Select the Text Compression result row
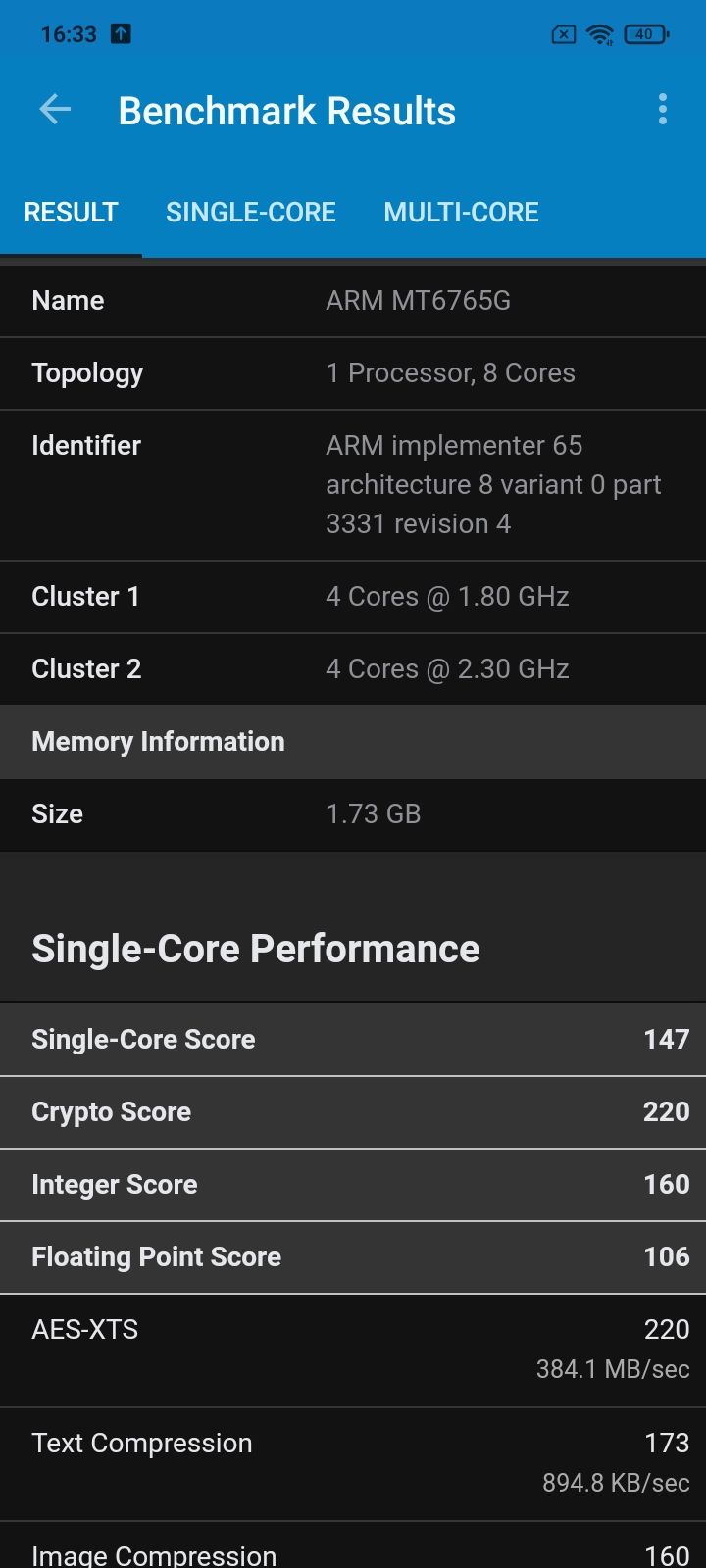This screenshot has width=706, height=1568. 353,1462
